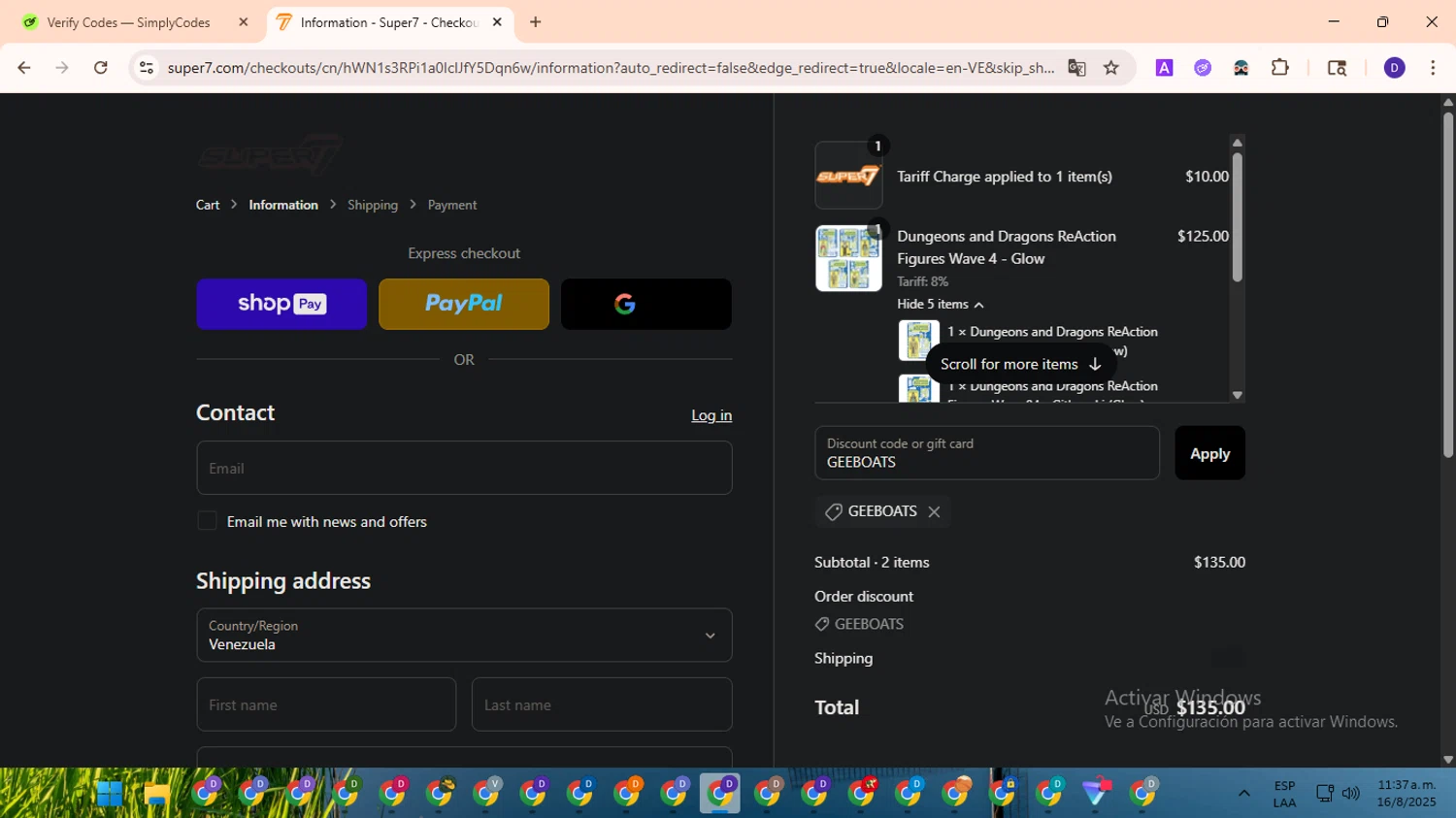The width and height of the screenshot is (1456, 818).
Task: Click order items list scrollbar thumb
Action: [1237, 216]
